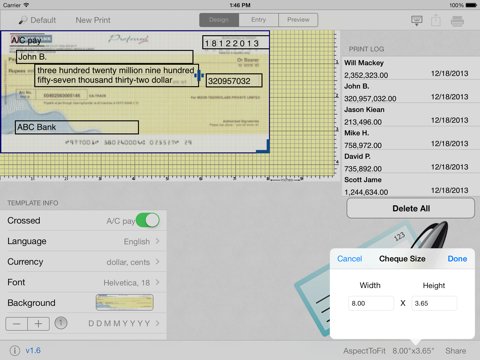Tap the v1.6 version link
The width and height of the screenshot is (480, 360).
[33, 350]
